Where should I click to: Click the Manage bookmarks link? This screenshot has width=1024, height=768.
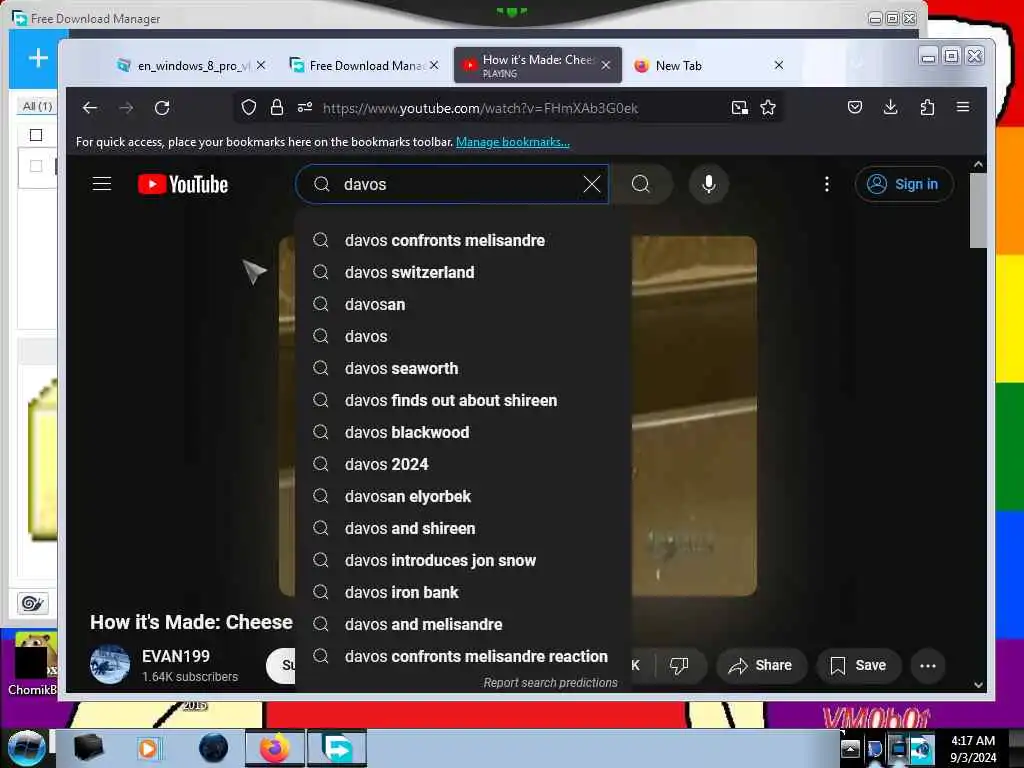click(513, 142)
